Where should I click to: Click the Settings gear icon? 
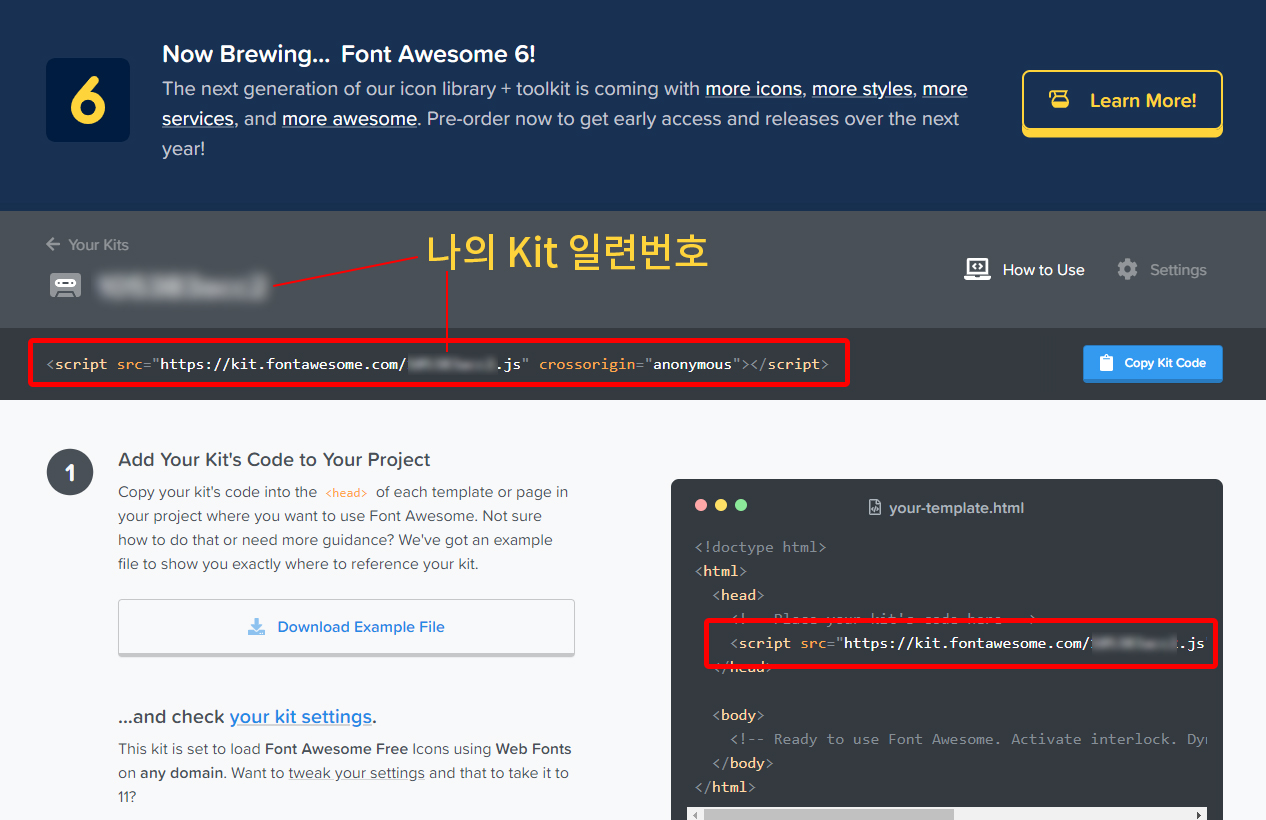pos(1128,270)
